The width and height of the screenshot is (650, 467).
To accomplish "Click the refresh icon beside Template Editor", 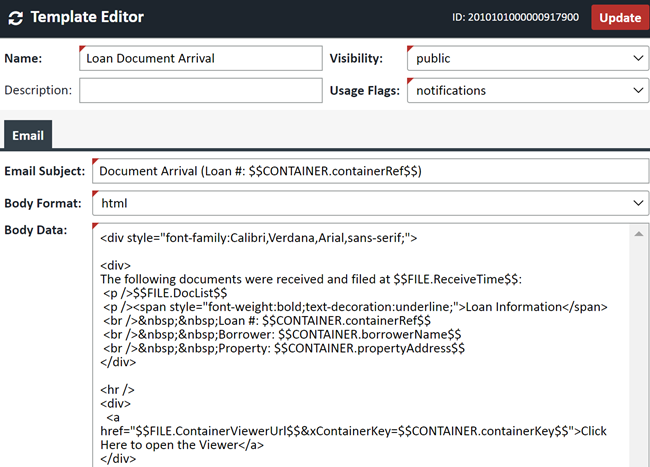I will (15, 17).
